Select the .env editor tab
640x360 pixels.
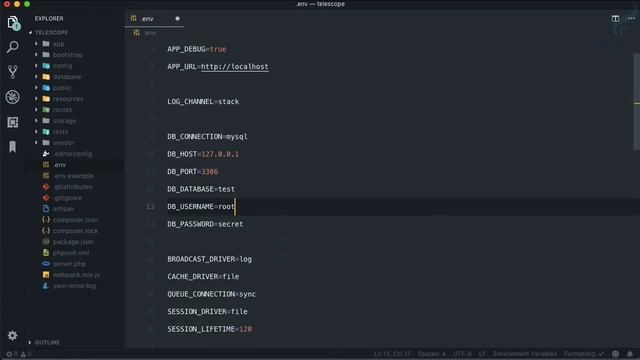[x=154, y=19]
